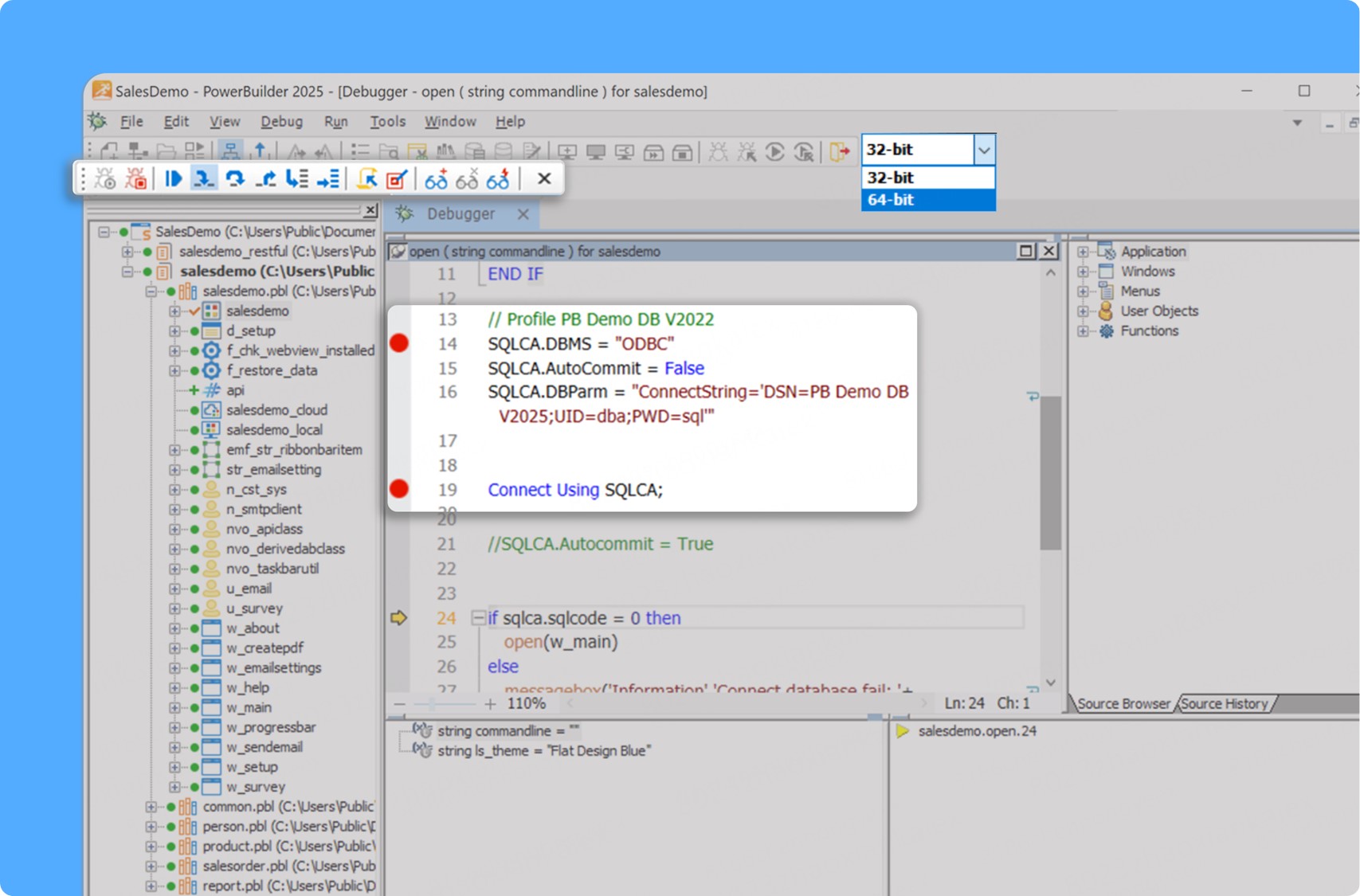Open the Run menu
The width and height of the screenshot is (1360, 896).
coord(335,122)
